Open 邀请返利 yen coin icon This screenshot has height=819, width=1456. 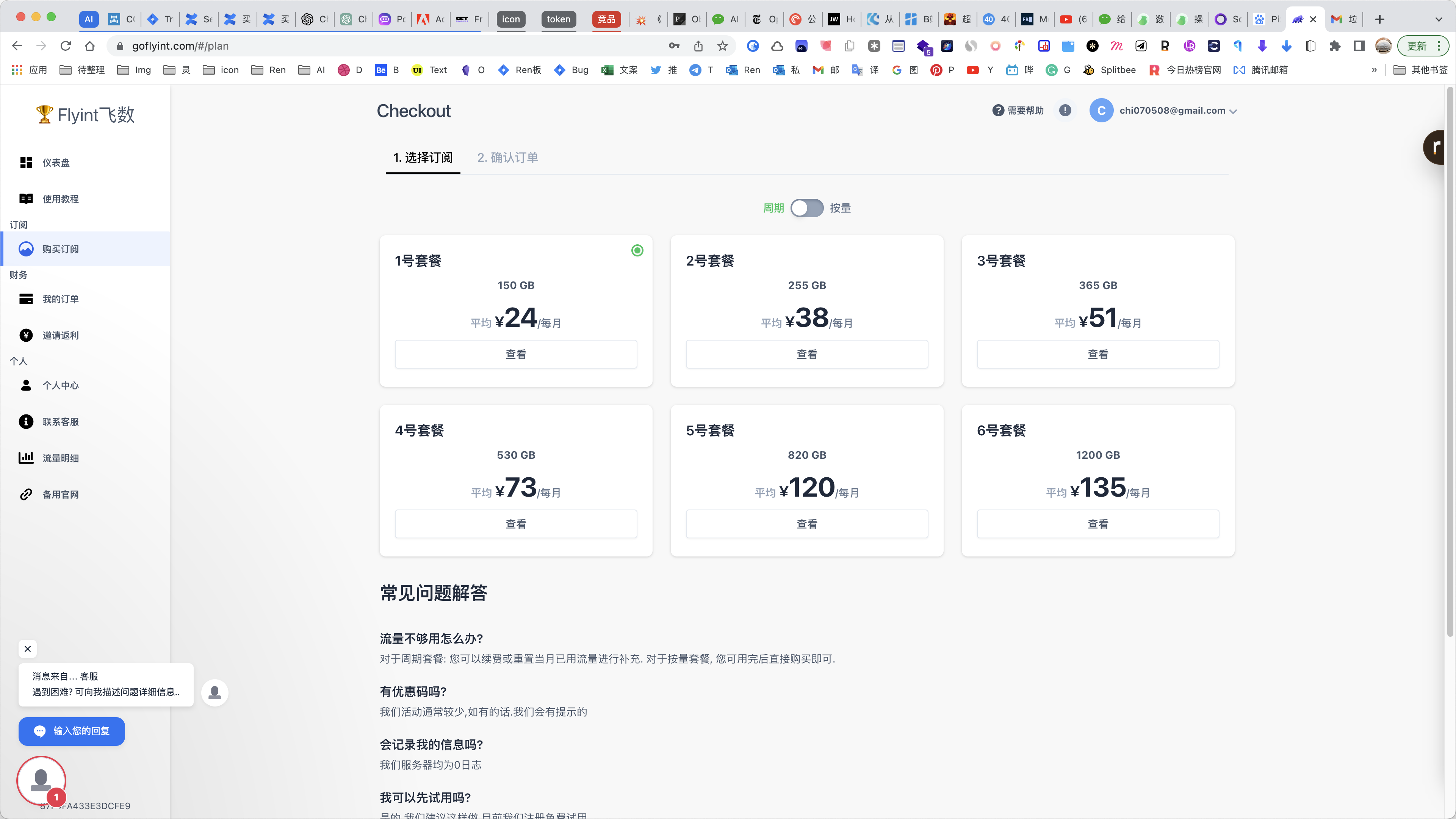point(26,336)
